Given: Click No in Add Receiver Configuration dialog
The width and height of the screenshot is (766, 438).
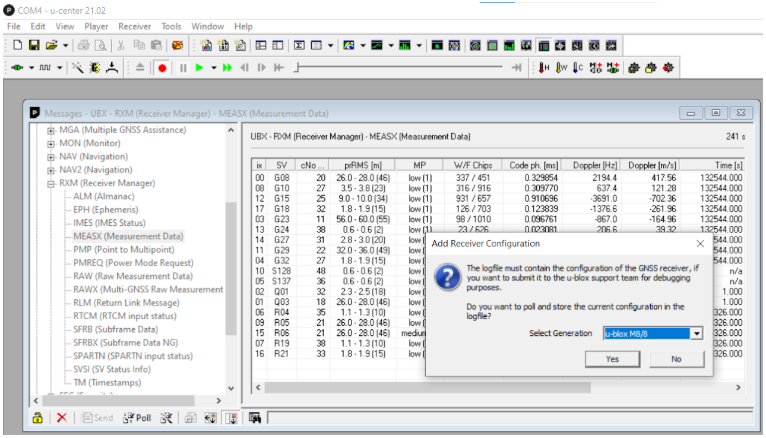Looking at the screenshot, I should click(x=676, y=359).
